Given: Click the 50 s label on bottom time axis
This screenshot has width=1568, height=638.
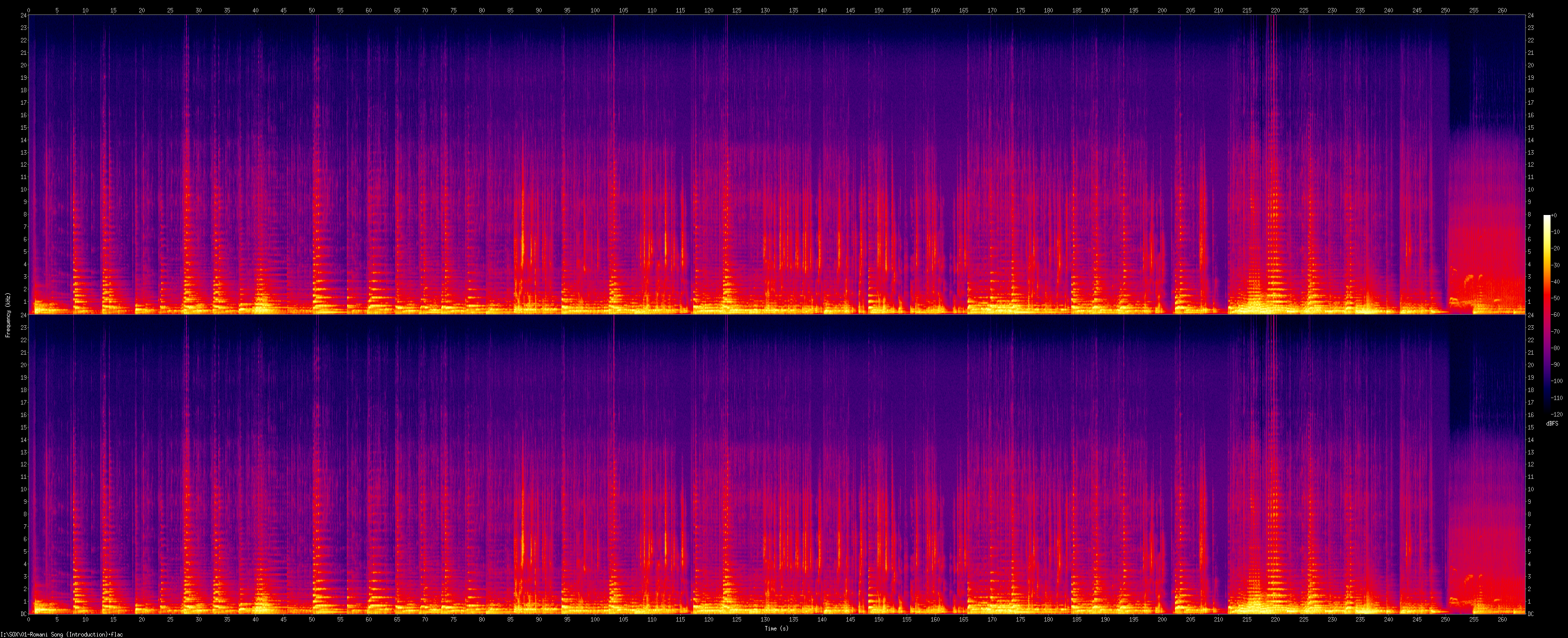Looking at the screenshot, I should tap(312, 619).
